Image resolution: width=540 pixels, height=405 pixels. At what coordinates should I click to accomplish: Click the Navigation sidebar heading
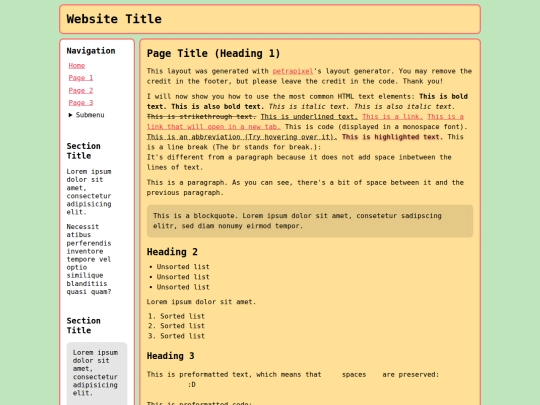point(91,51)
